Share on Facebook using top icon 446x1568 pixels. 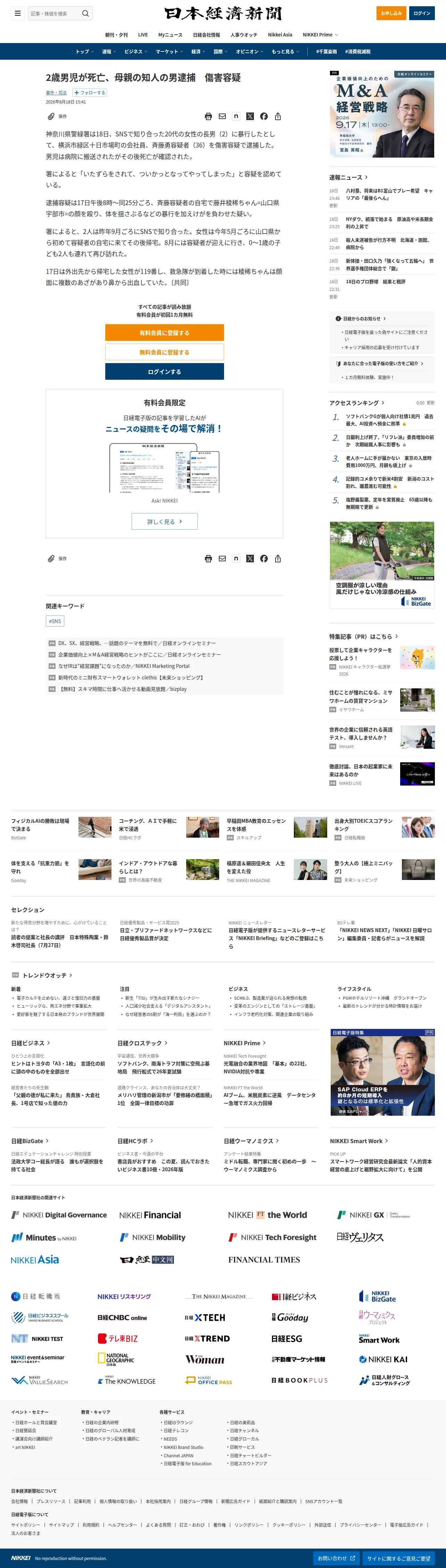coord(264,116)
